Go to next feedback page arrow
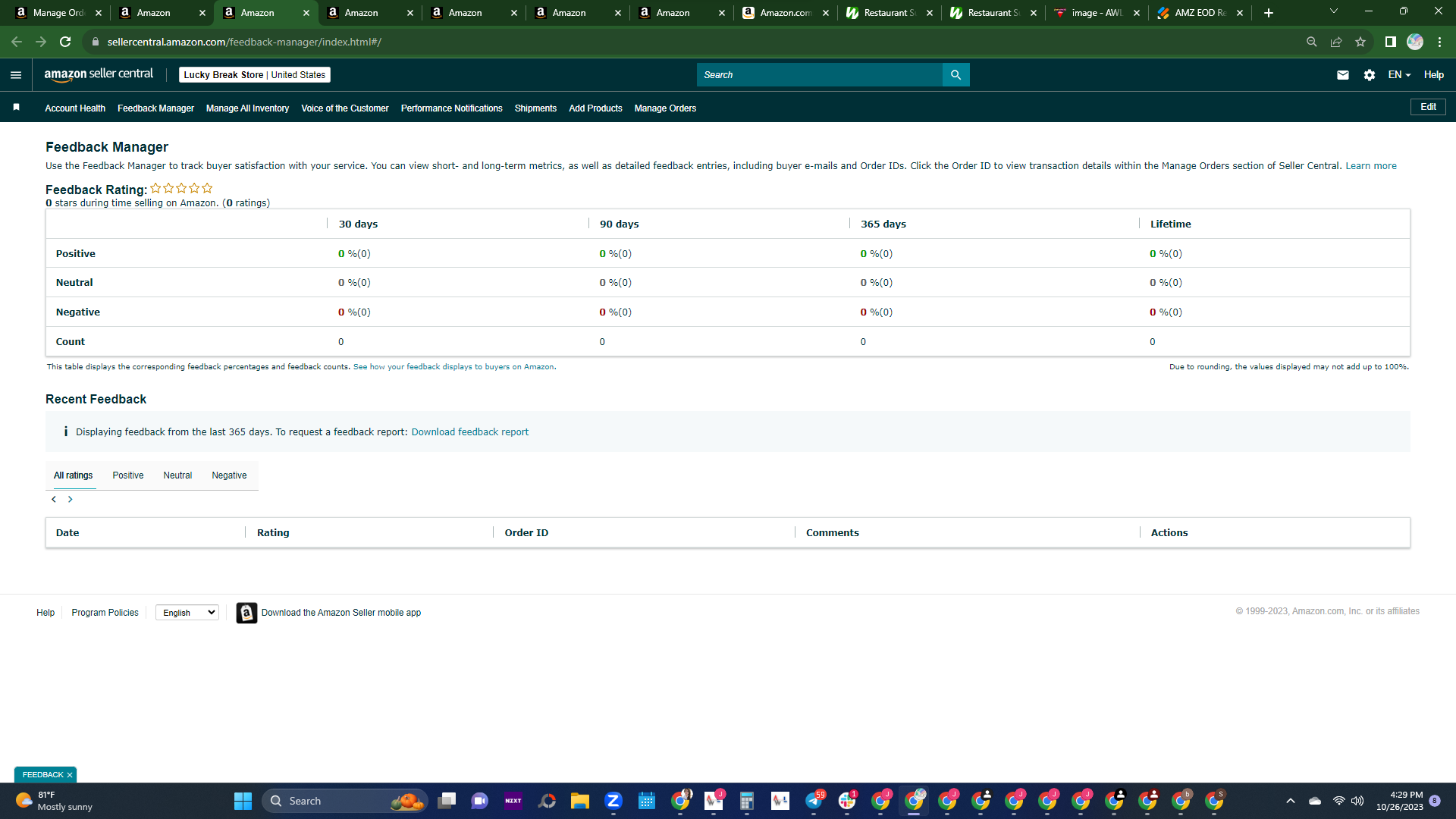The height and width of the screenshot is (819, 1456). [71, 500]
